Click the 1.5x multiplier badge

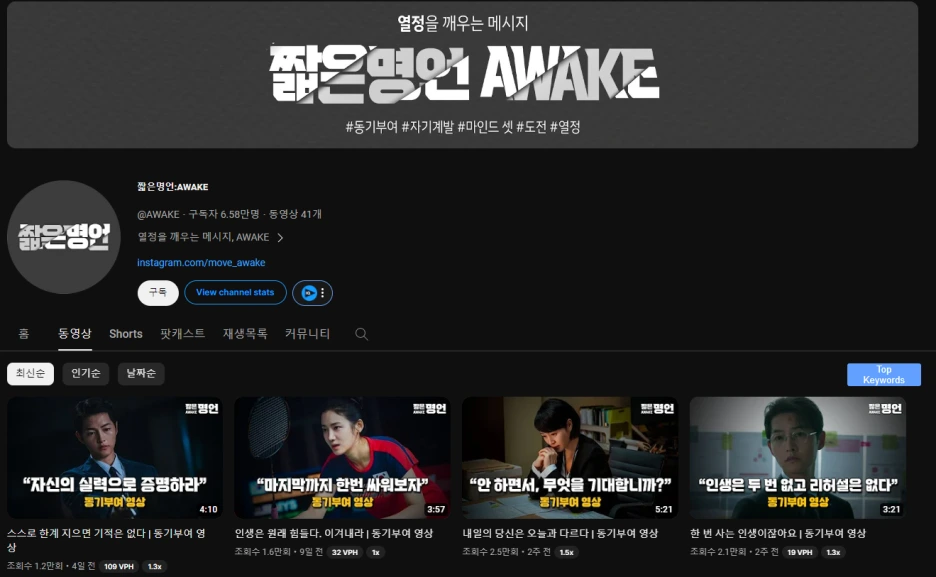566,553
